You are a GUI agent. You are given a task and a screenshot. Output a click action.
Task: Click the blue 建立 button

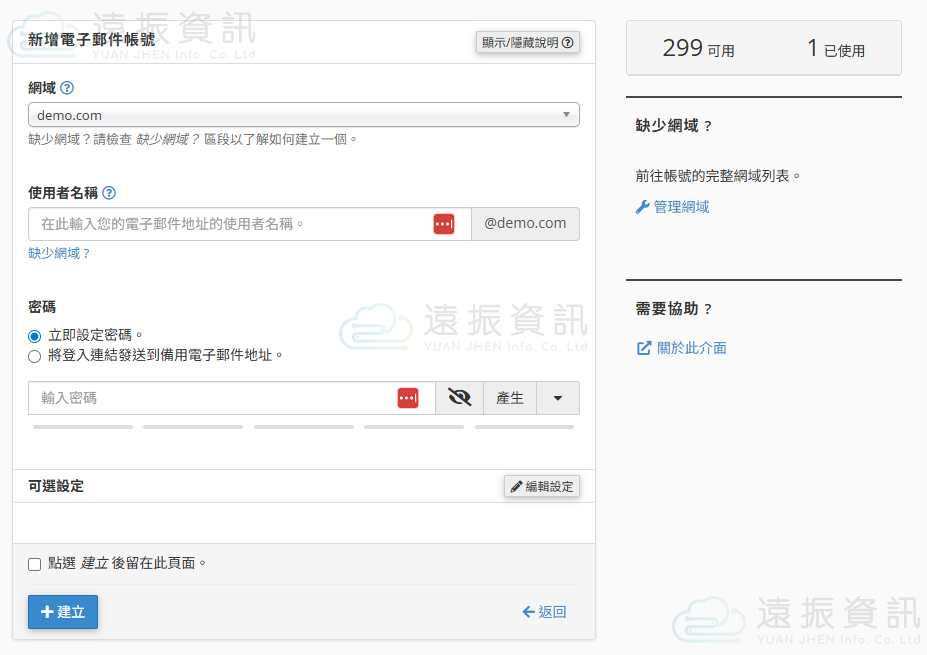63,612
